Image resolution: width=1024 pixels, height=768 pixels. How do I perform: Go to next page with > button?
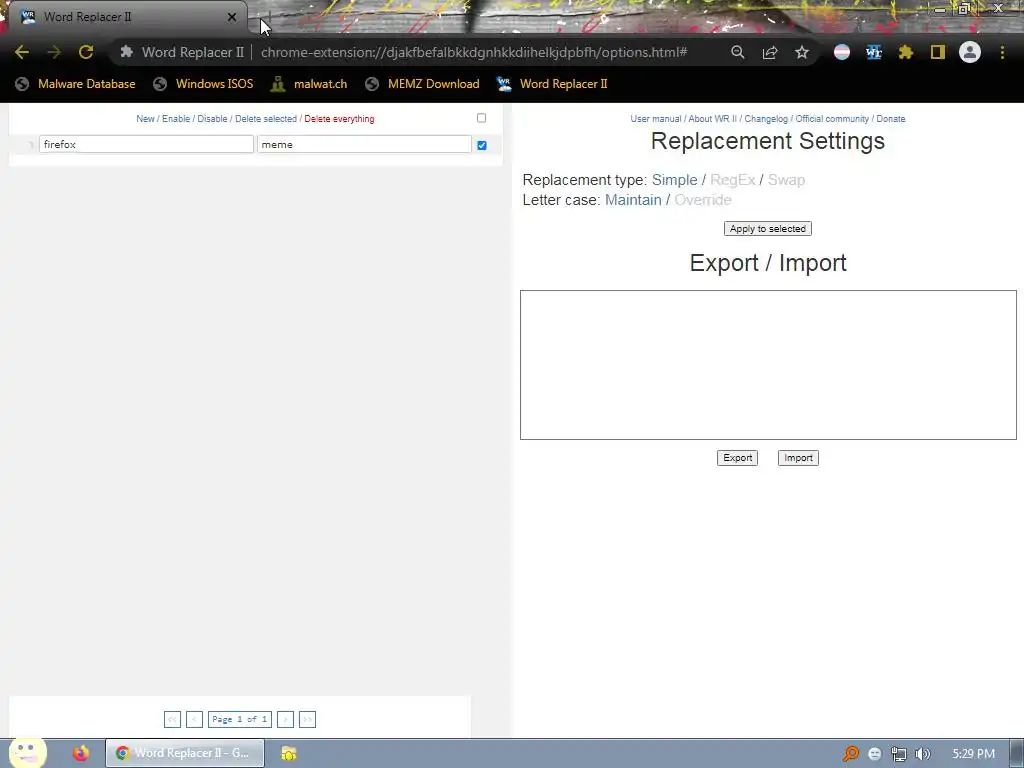coord(285,719)
